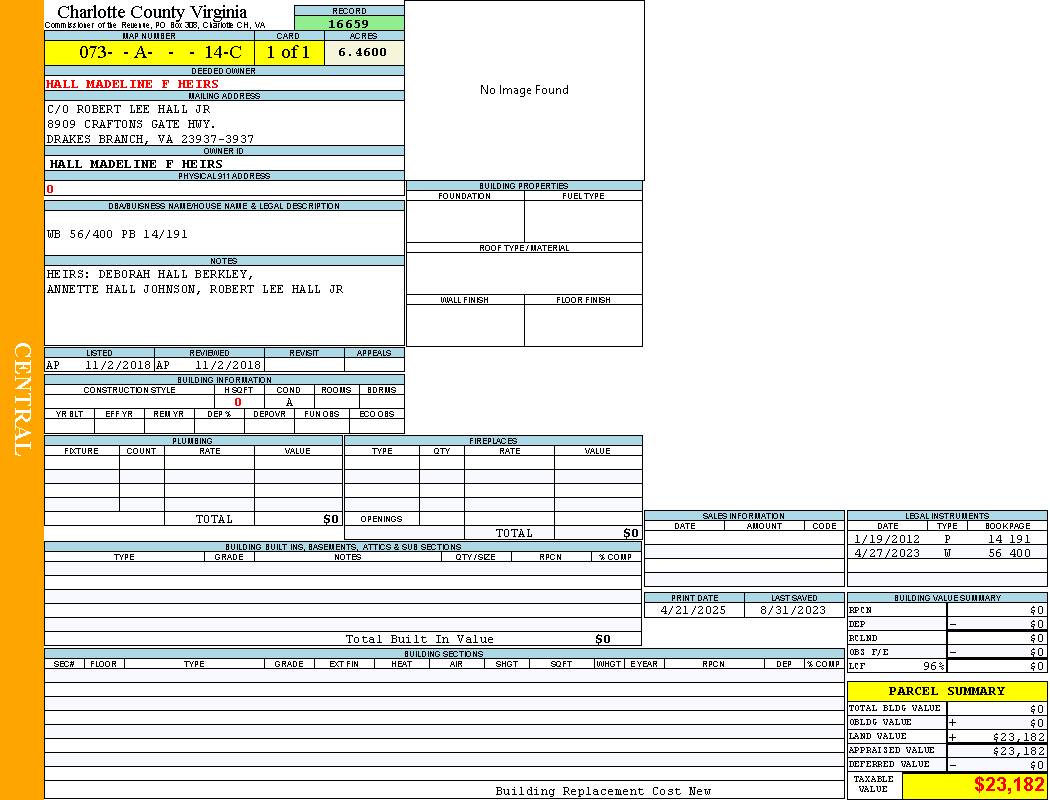
Task: Select the Listed date 11/2/2018
Action: (x=117, y=366)
